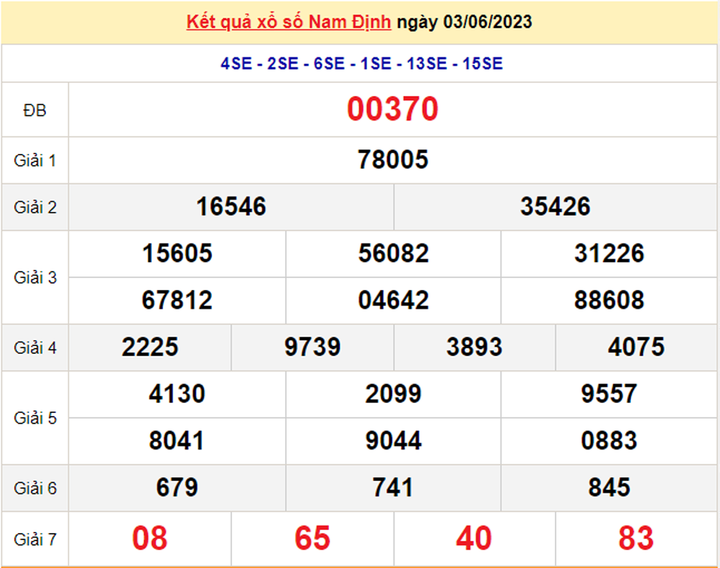Select third prize number 31226
Viewport: 720px width, 568px height.
tap(609, 253)
